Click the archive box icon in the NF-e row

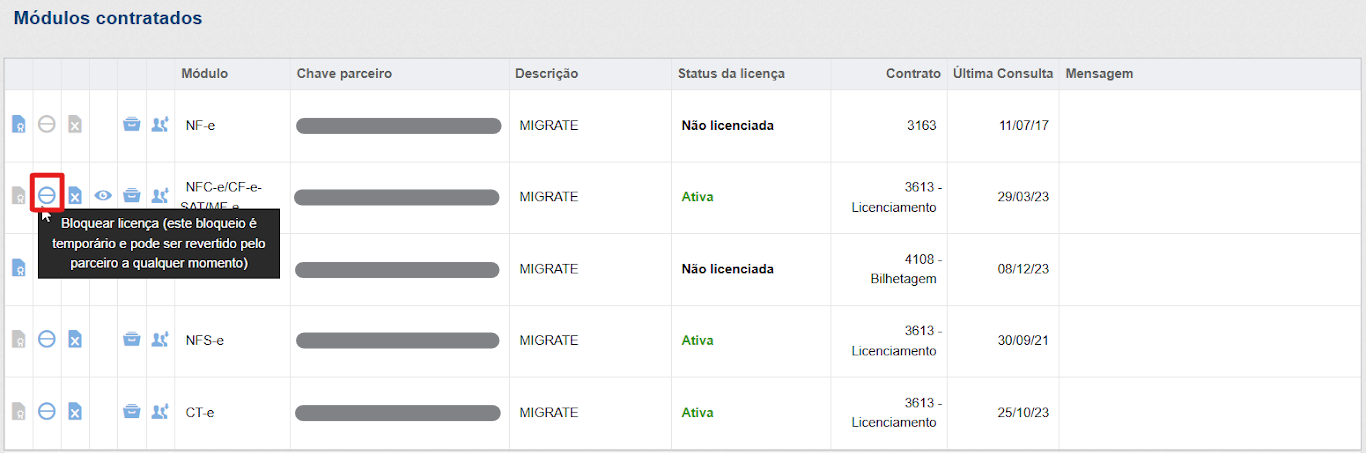[131, 125]
